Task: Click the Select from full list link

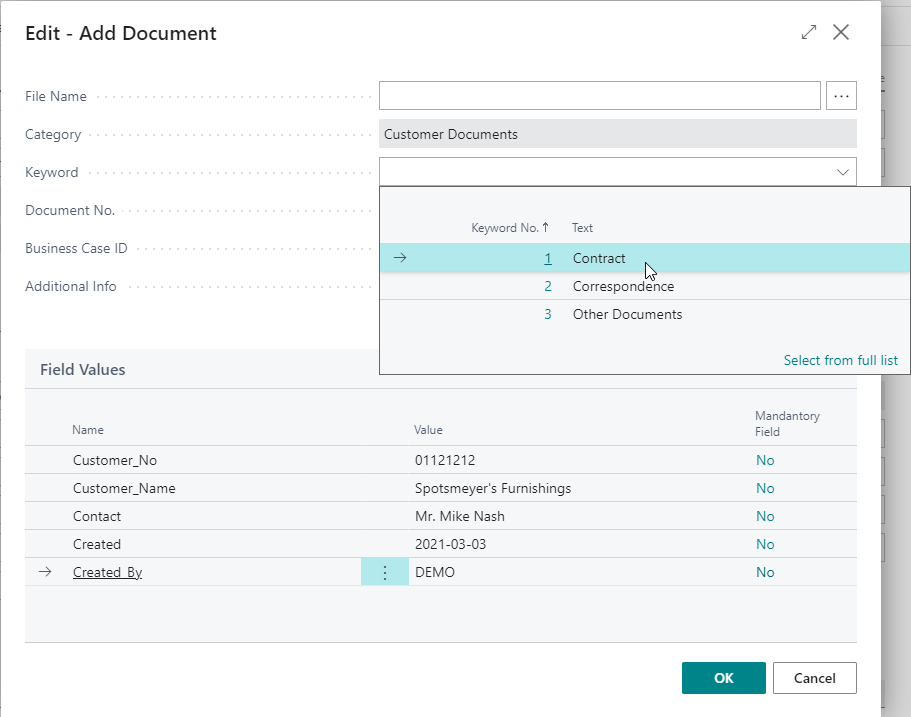Action: (840, 360)
